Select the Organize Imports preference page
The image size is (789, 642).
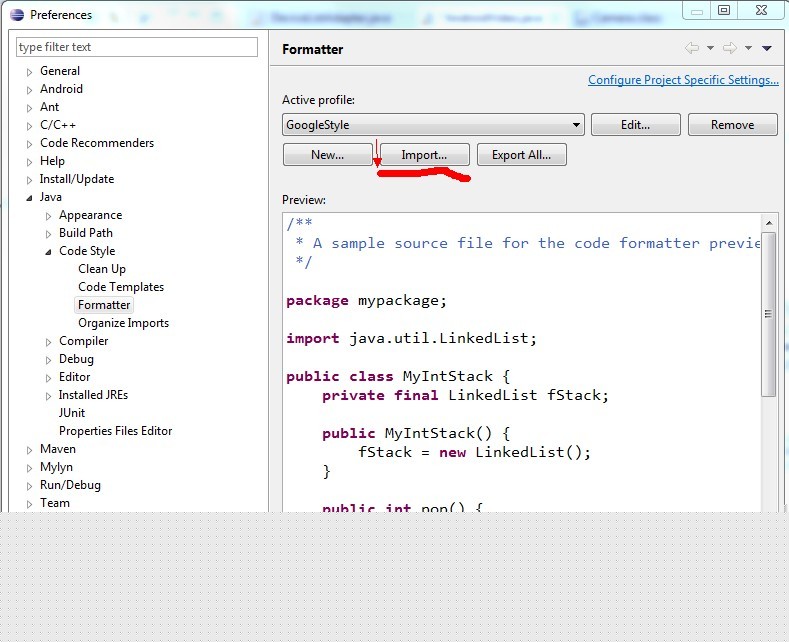tap(123, 323)
